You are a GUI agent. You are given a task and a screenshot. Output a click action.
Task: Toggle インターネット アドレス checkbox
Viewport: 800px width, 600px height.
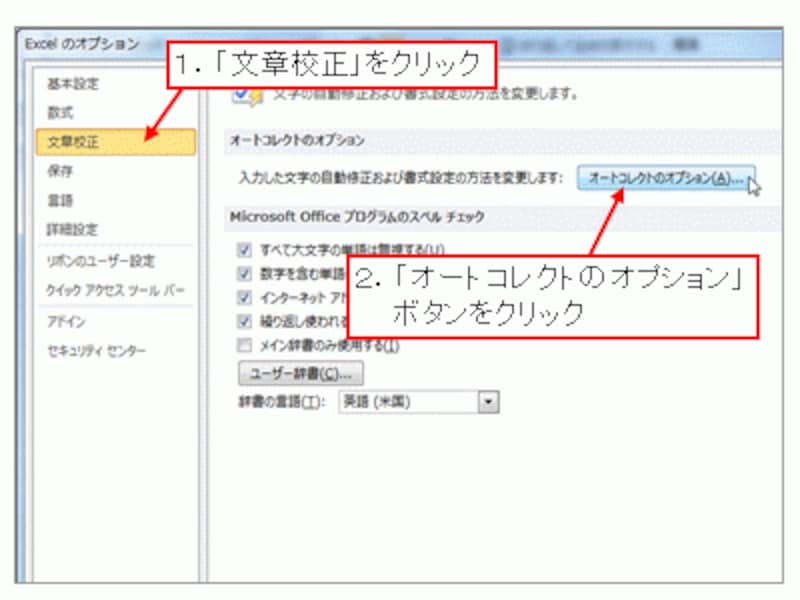pyautogui.click(x=244, y=297)
